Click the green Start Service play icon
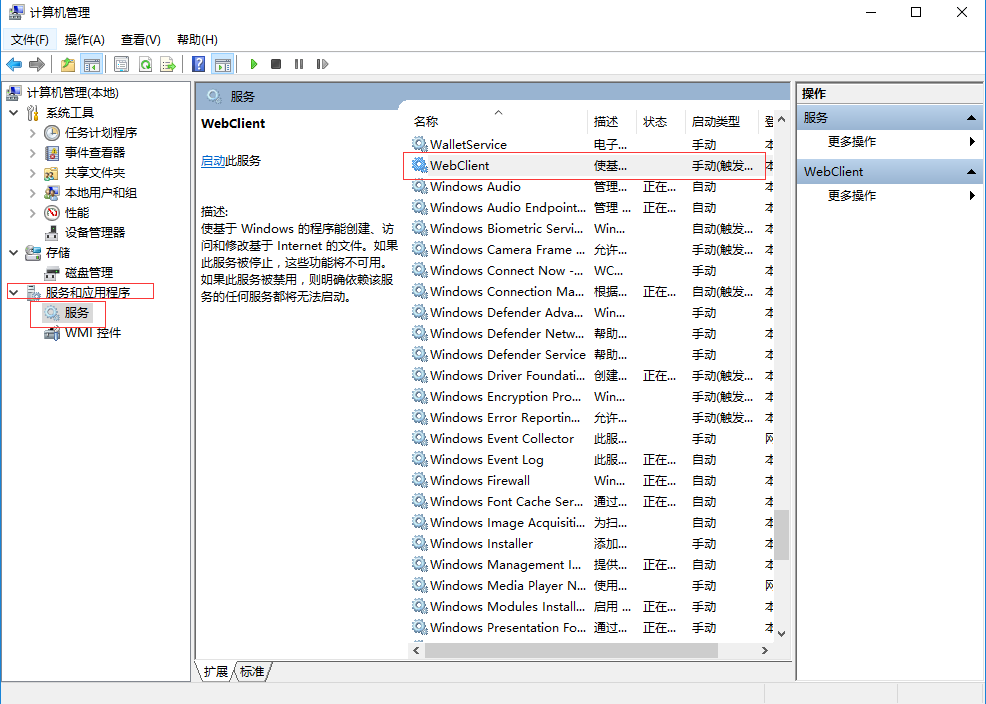This screenshot has width=986, height=704. pos(254,64)
